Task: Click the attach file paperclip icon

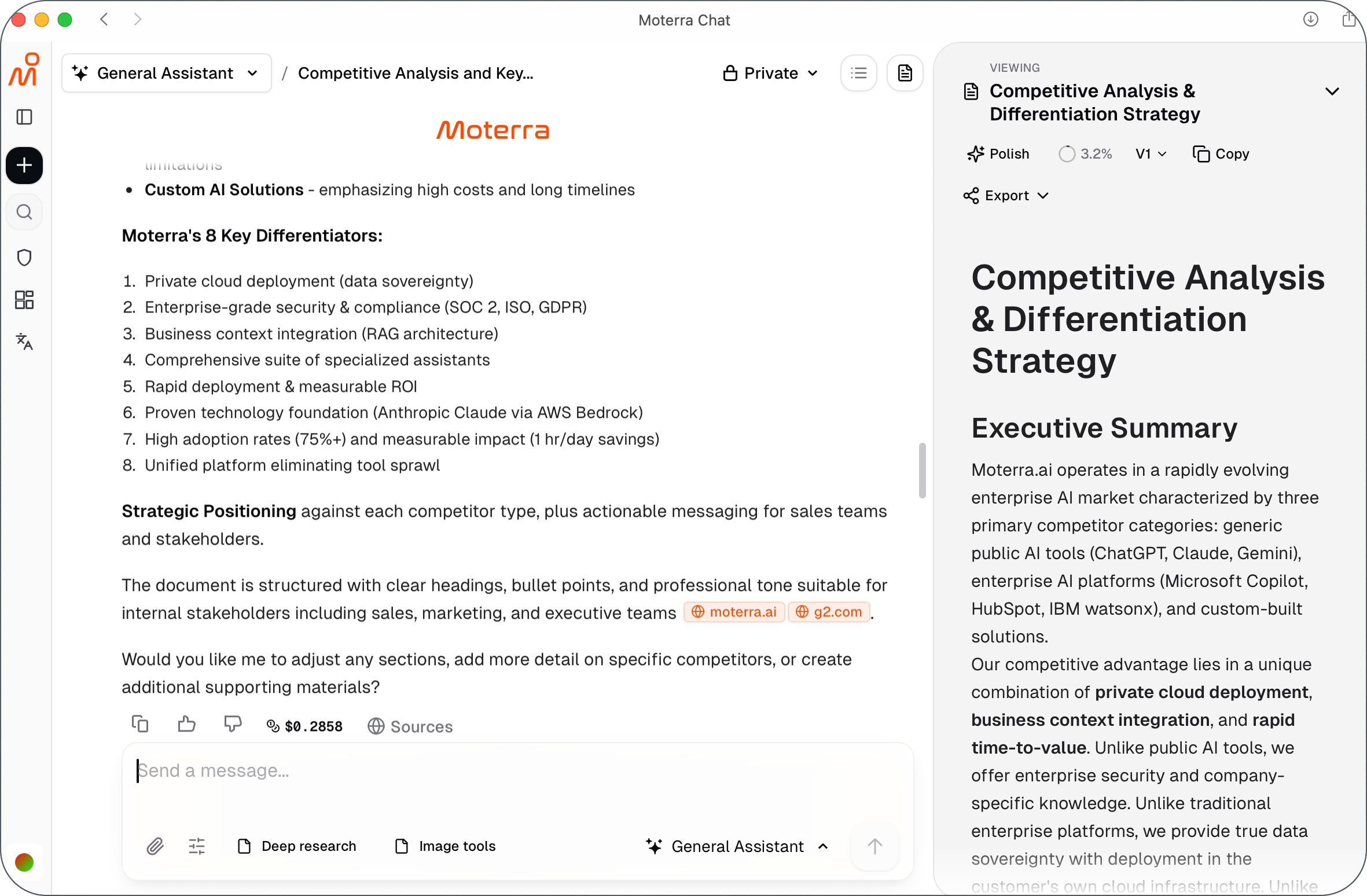Action: [155, 846]
